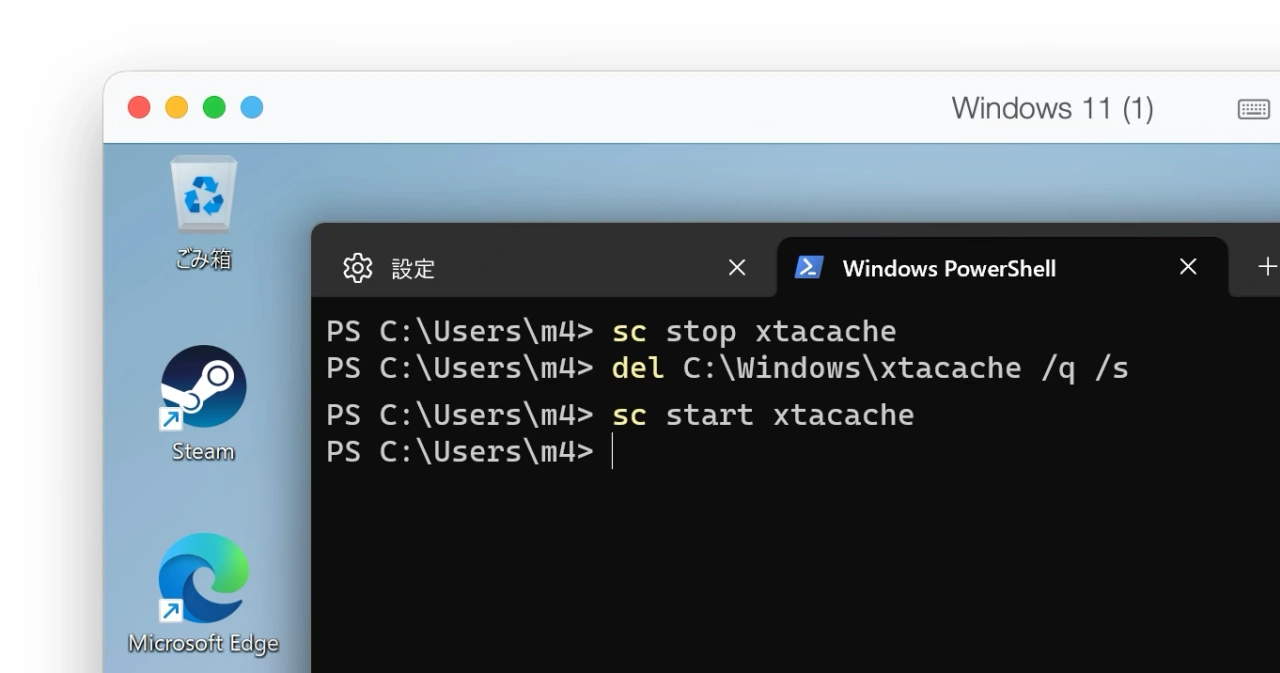Click the blue indicator in the traffic lights
This screenshot has width=1280, height=673.
[x=251, y=107]
